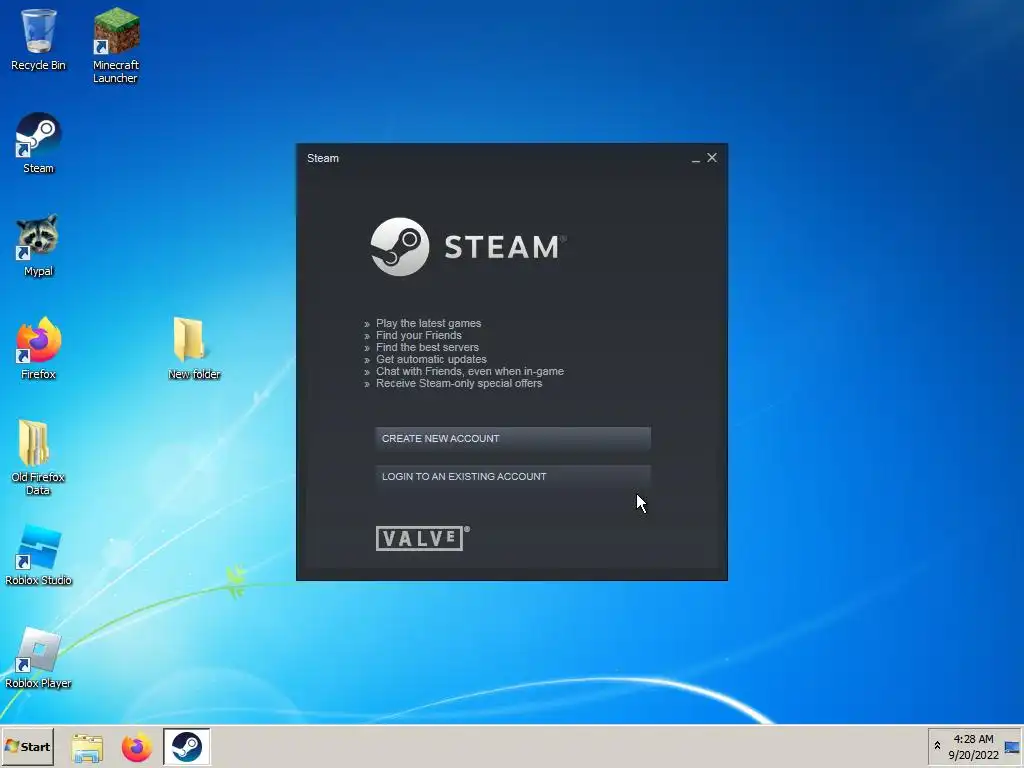Open Windows Explorer from the taskbar
The image size is (1024, 768).
87,747
